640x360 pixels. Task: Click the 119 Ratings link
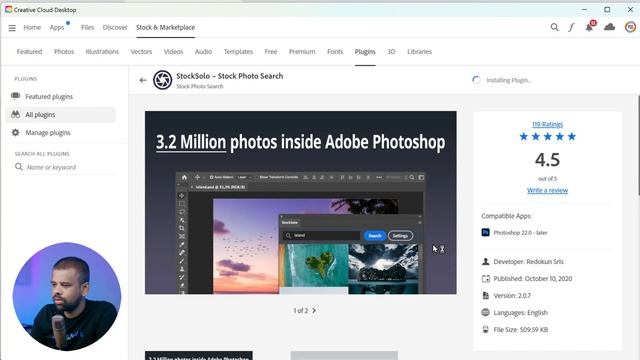(x=547, y=124)
